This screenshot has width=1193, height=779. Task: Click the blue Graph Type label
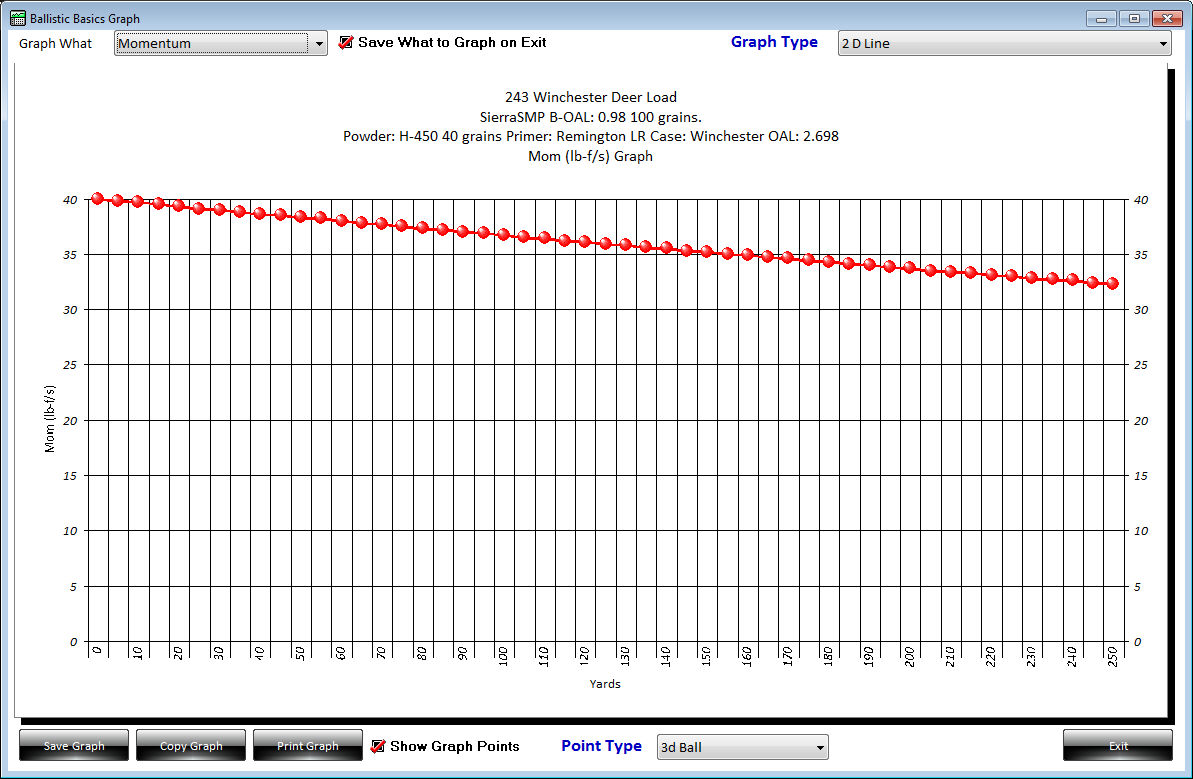(x=774, y=42)
